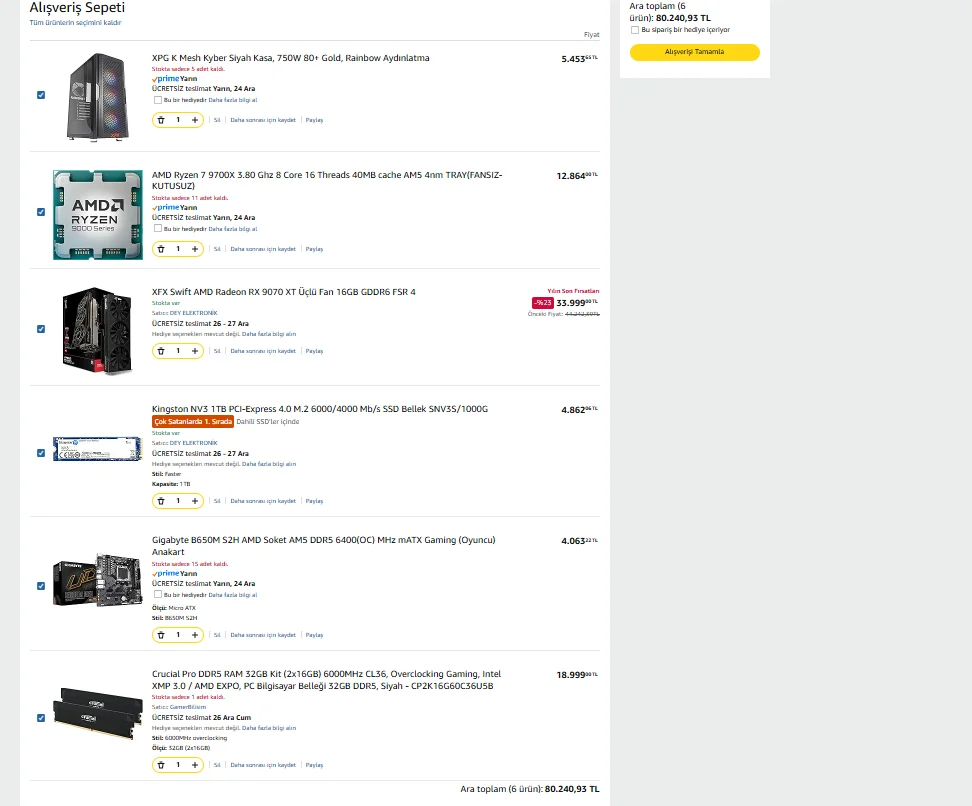This screenshot has width=972, height=806.
Task: Click the Alışverişi Tamamla button
Action: (694, 52)
